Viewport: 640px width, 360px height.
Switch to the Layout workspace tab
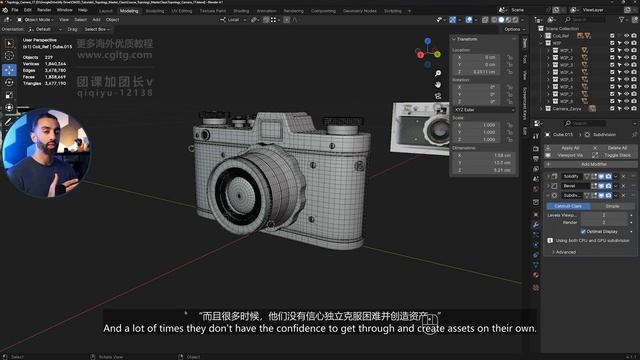point(106,11)
